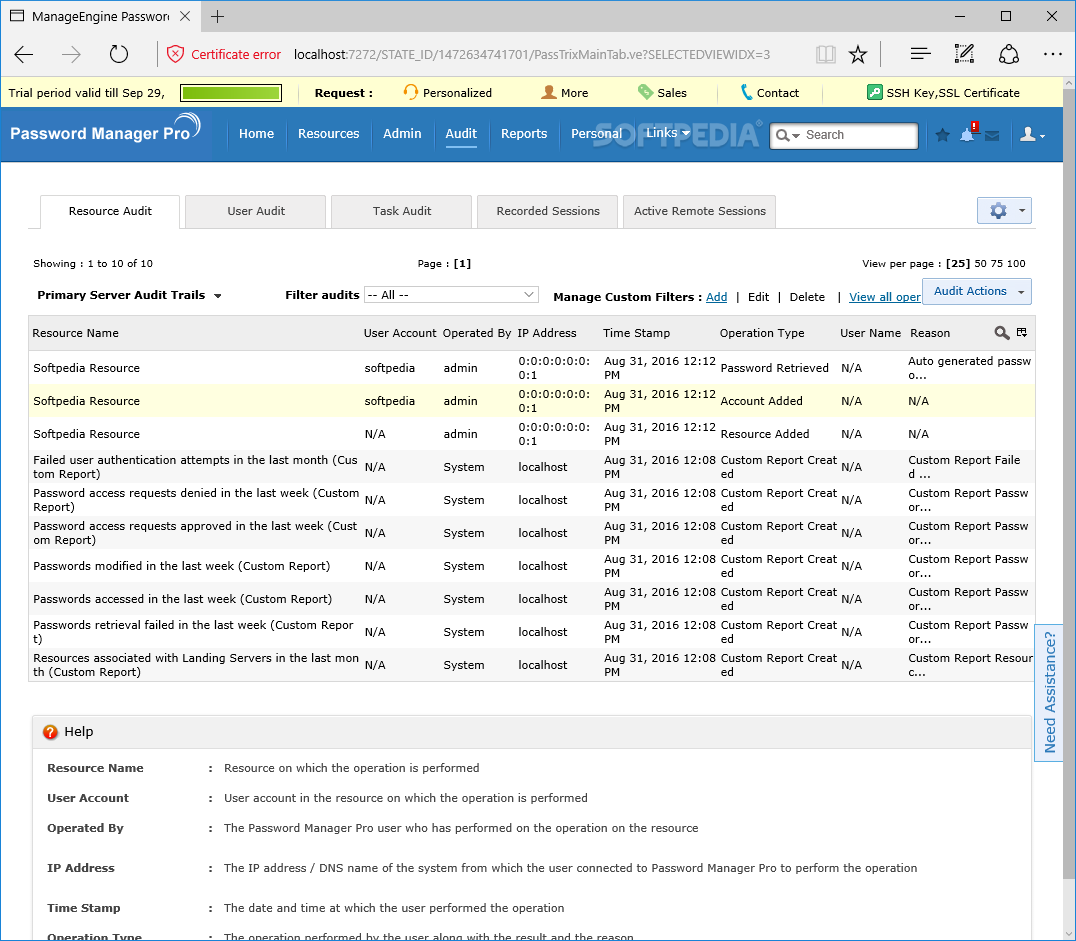Click Passwords modified in the last week row
Screen dimensions: 1076x941
click(532, 566)
